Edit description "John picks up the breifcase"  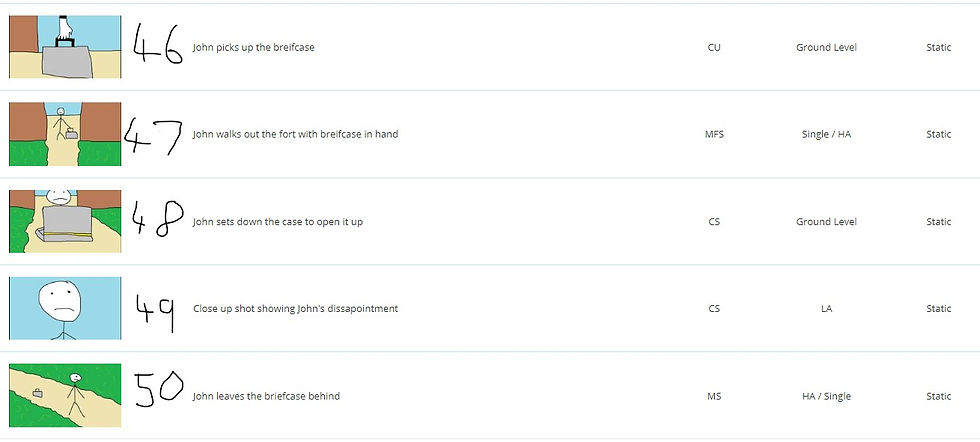click(253, 47)
